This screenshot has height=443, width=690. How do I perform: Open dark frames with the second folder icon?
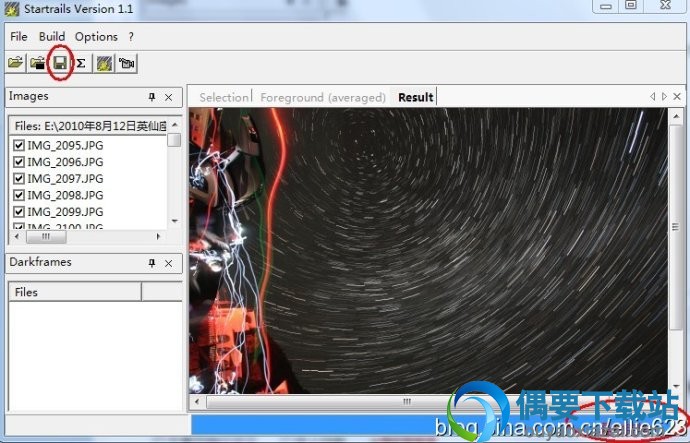(x=38, y=63)
